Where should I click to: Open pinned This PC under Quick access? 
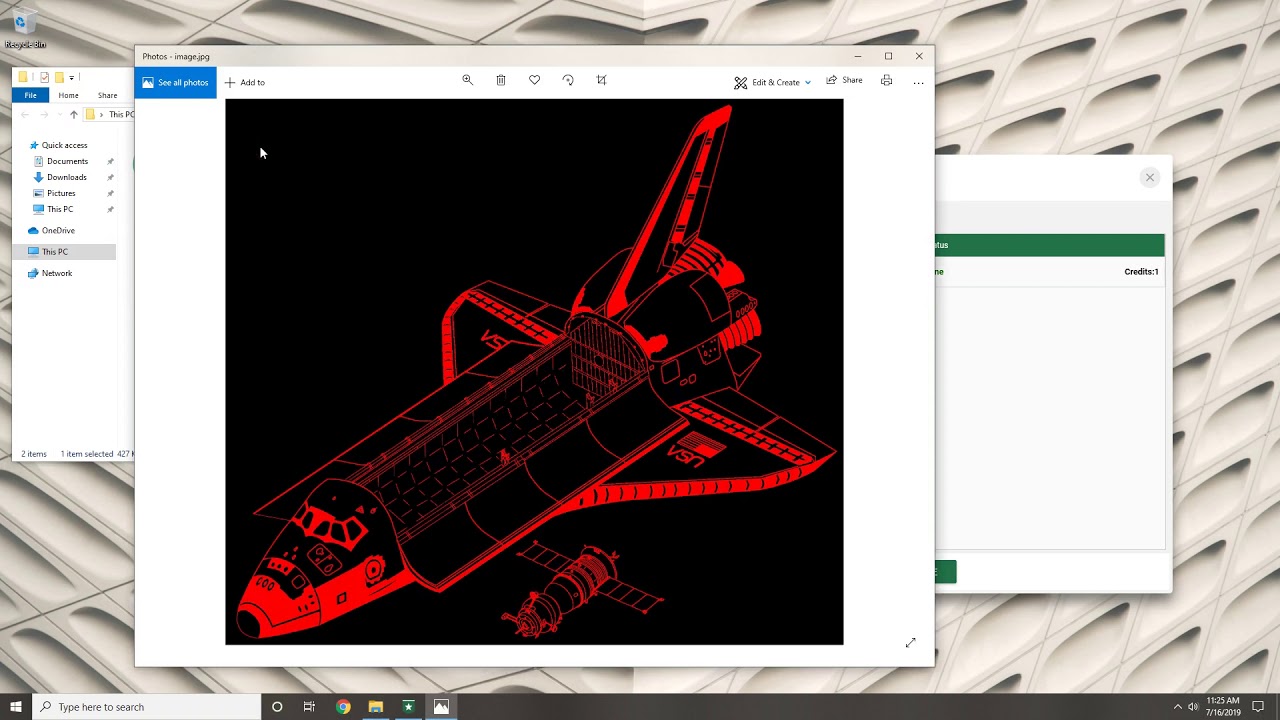60,209
